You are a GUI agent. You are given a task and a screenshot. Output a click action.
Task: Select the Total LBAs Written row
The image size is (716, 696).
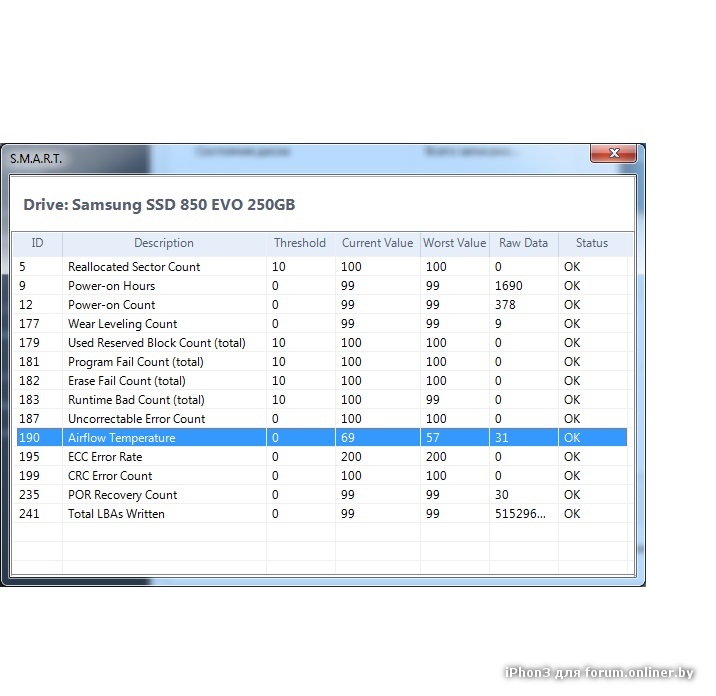pyautogui.click(x=321, y=514)
